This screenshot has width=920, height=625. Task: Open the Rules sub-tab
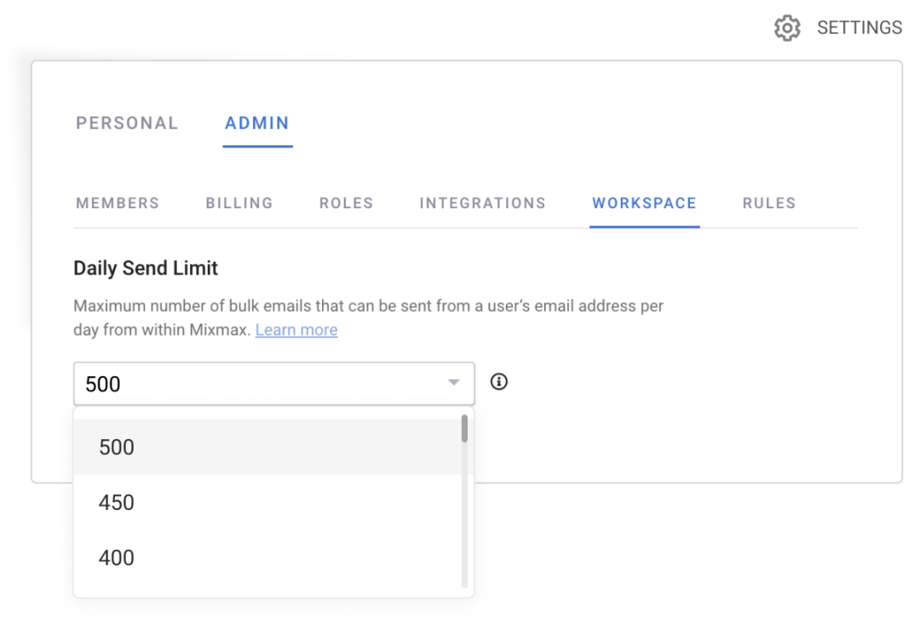[769, 203]
